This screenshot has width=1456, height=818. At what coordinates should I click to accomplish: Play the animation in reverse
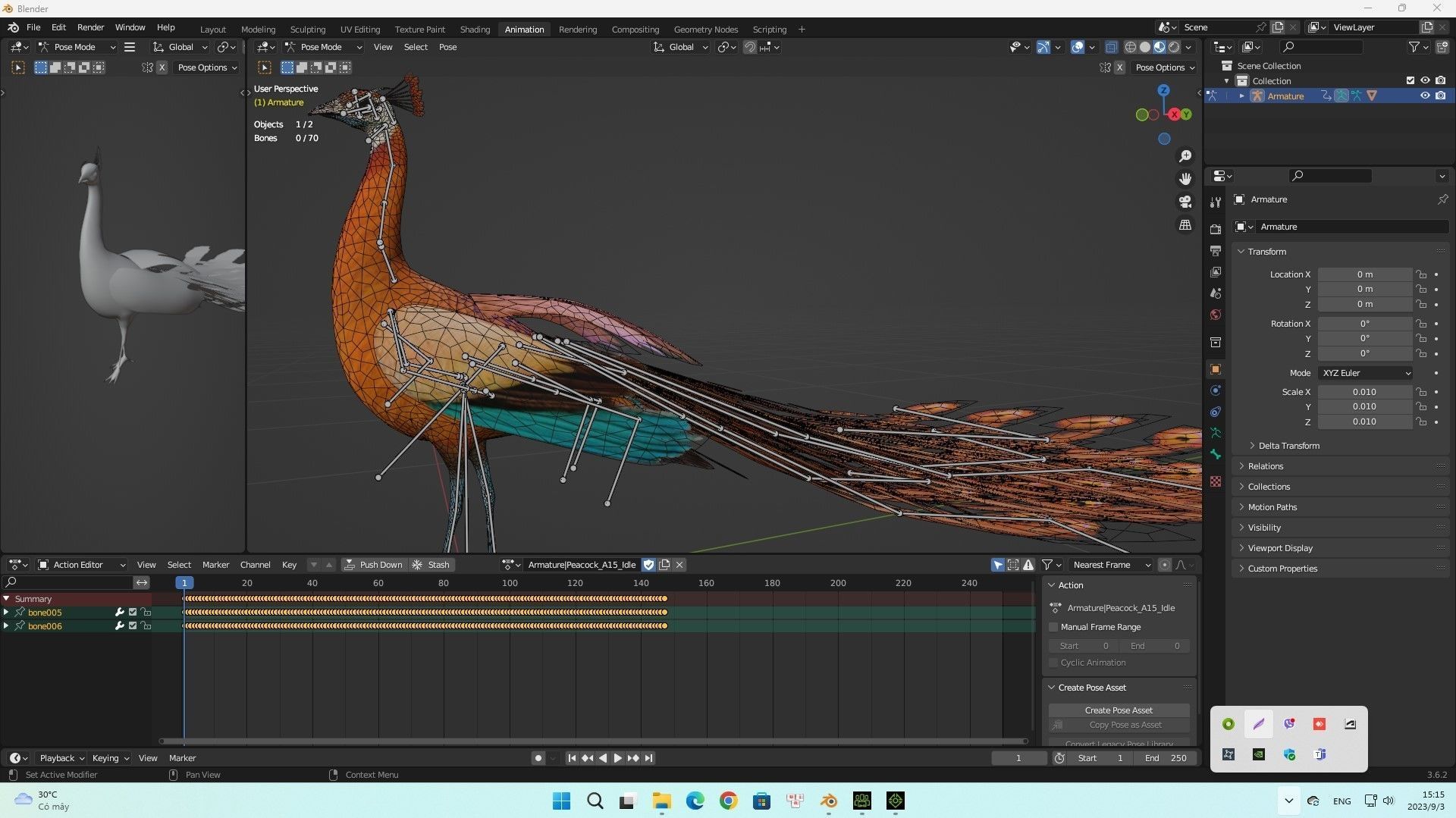point(603,758)
